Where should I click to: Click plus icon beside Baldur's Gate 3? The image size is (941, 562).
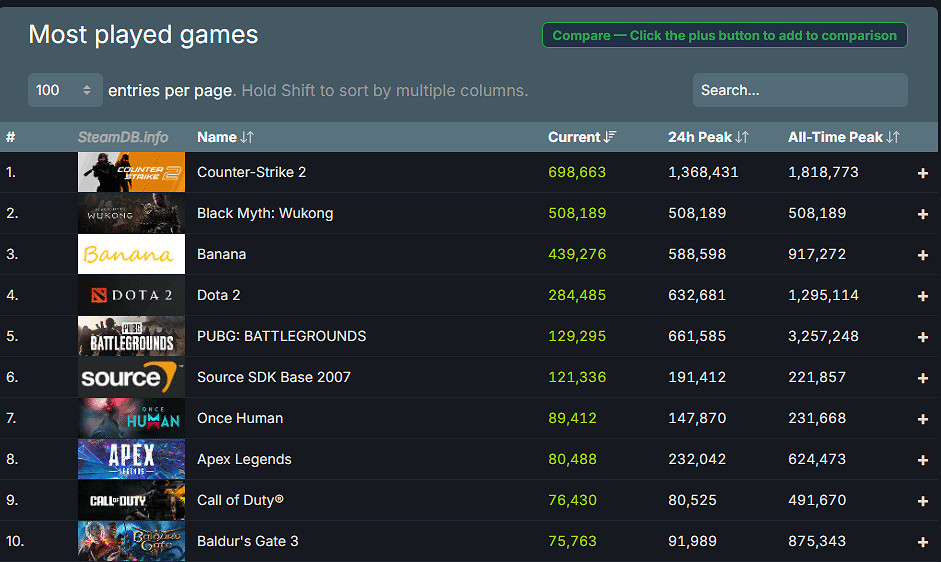click(922, 542)
